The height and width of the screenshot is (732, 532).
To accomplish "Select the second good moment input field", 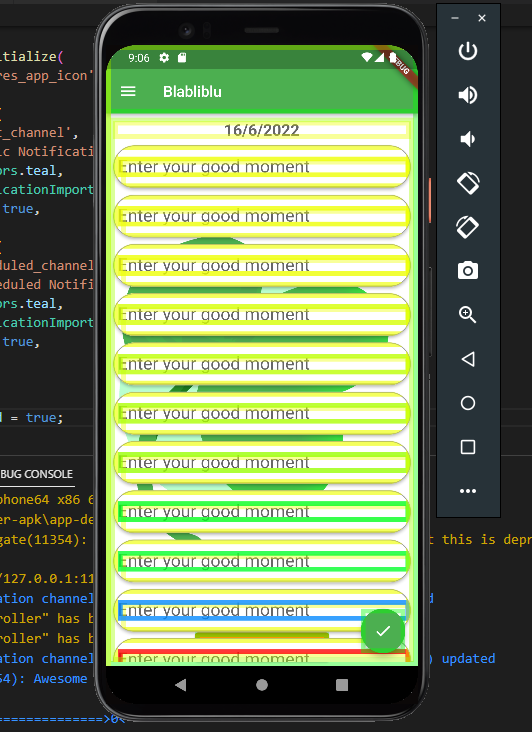I will coord(262,216).
